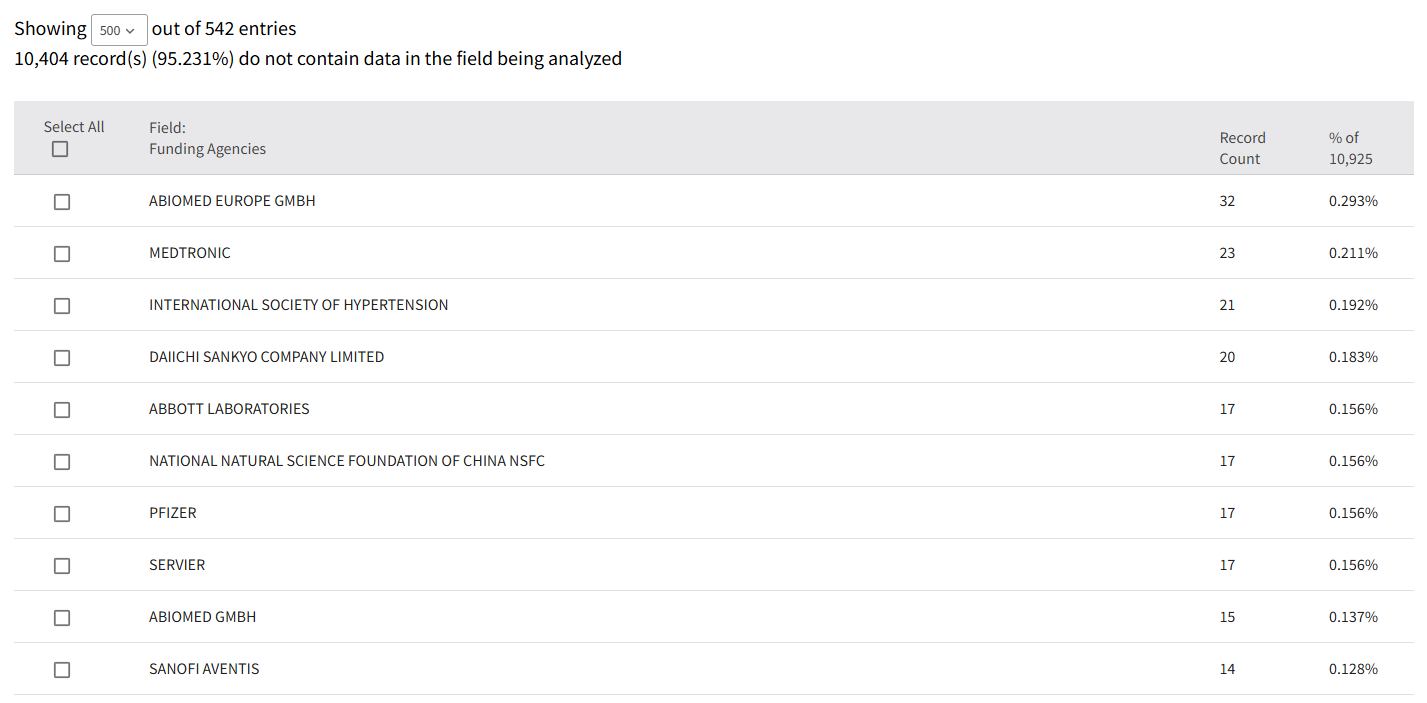This screenshot has height=703, width=1427.
Task: Click the ABBOTT LABORATORIES agency name
Action: coord(229,409)
